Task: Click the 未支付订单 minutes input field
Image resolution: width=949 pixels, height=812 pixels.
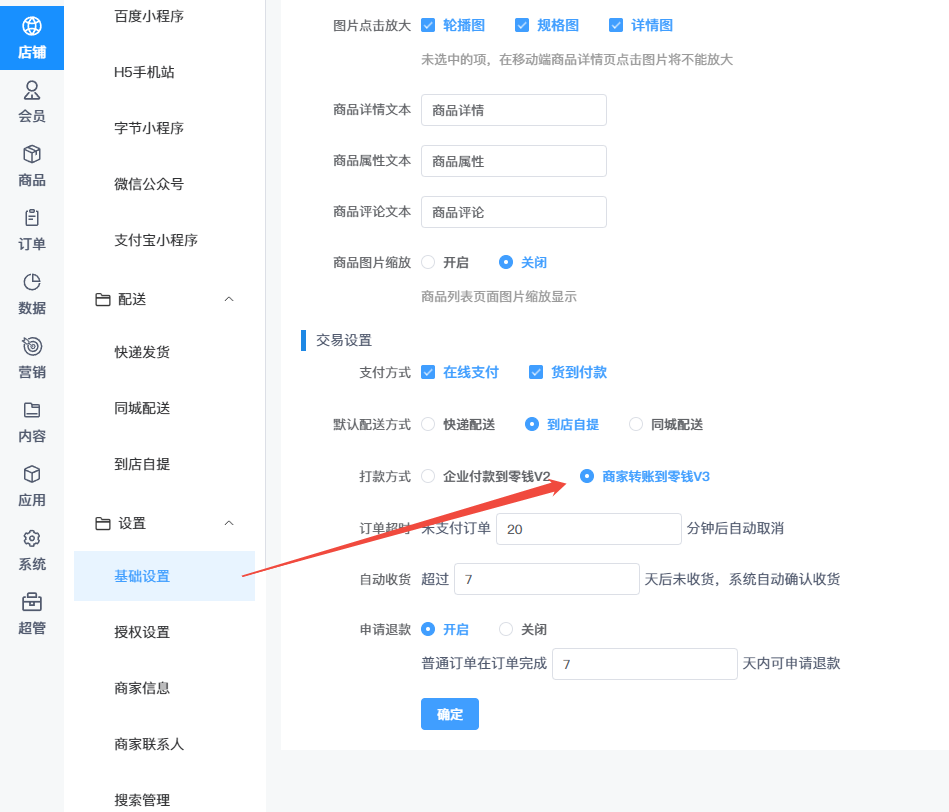Action: (588, 528)
